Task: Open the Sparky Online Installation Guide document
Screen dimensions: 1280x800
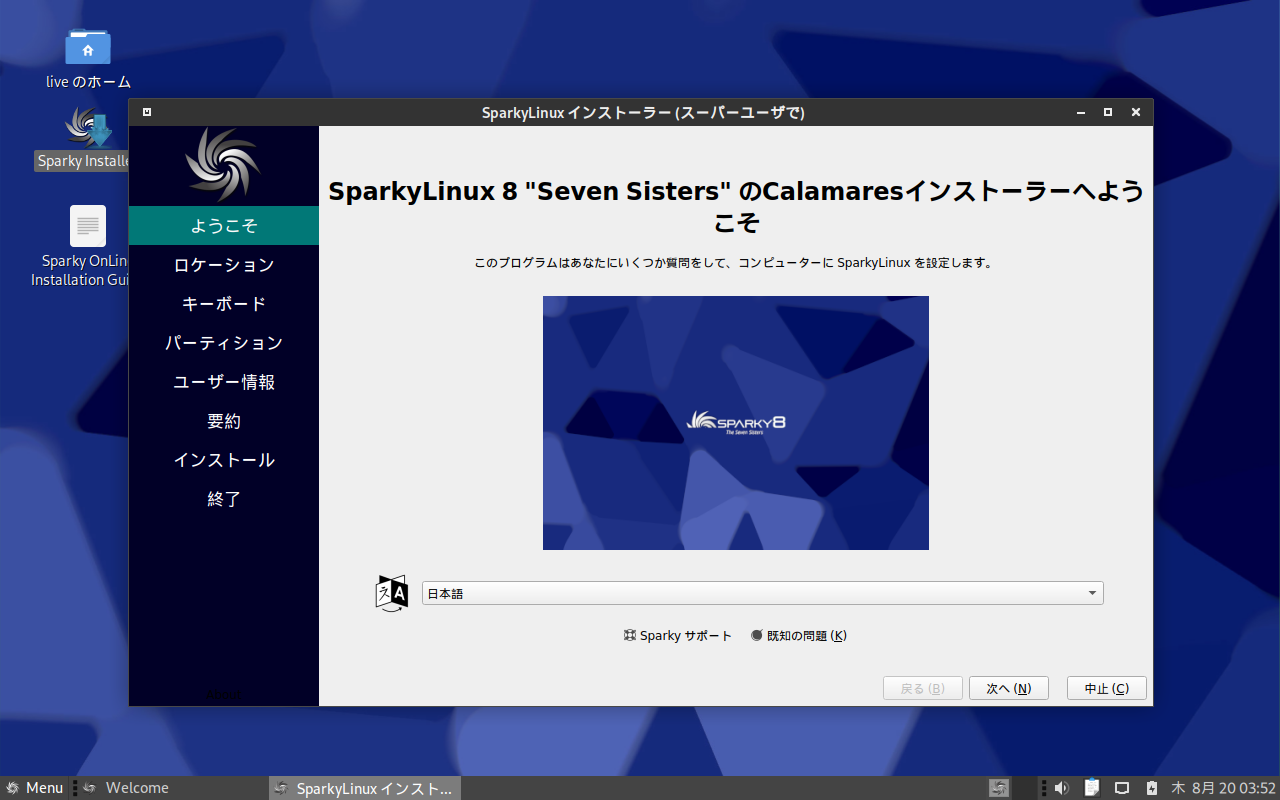Action: (88, 226)
